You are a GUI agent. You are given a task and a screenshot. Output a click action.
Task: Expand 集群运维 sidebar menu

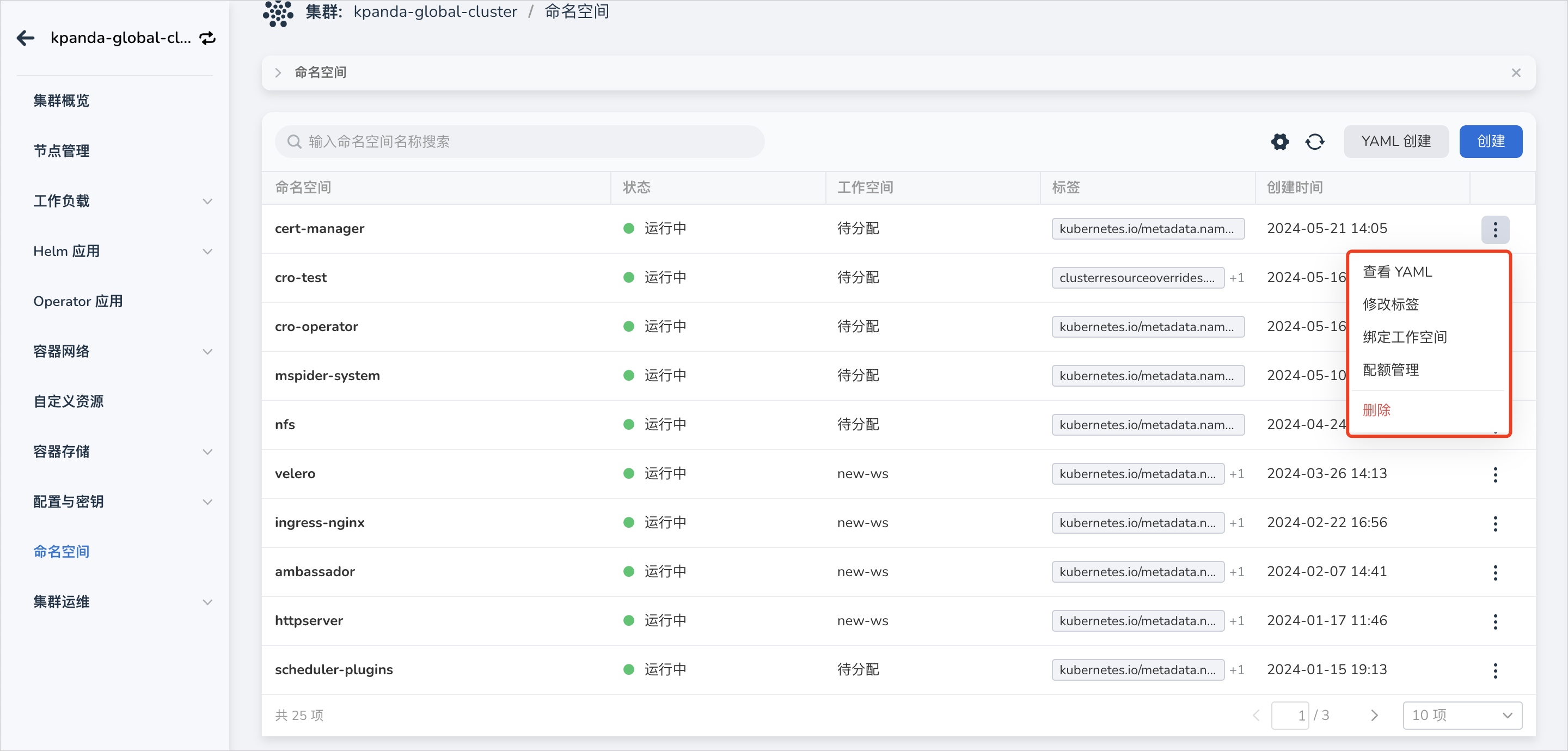pyautogui.click(x=207, y=602)
